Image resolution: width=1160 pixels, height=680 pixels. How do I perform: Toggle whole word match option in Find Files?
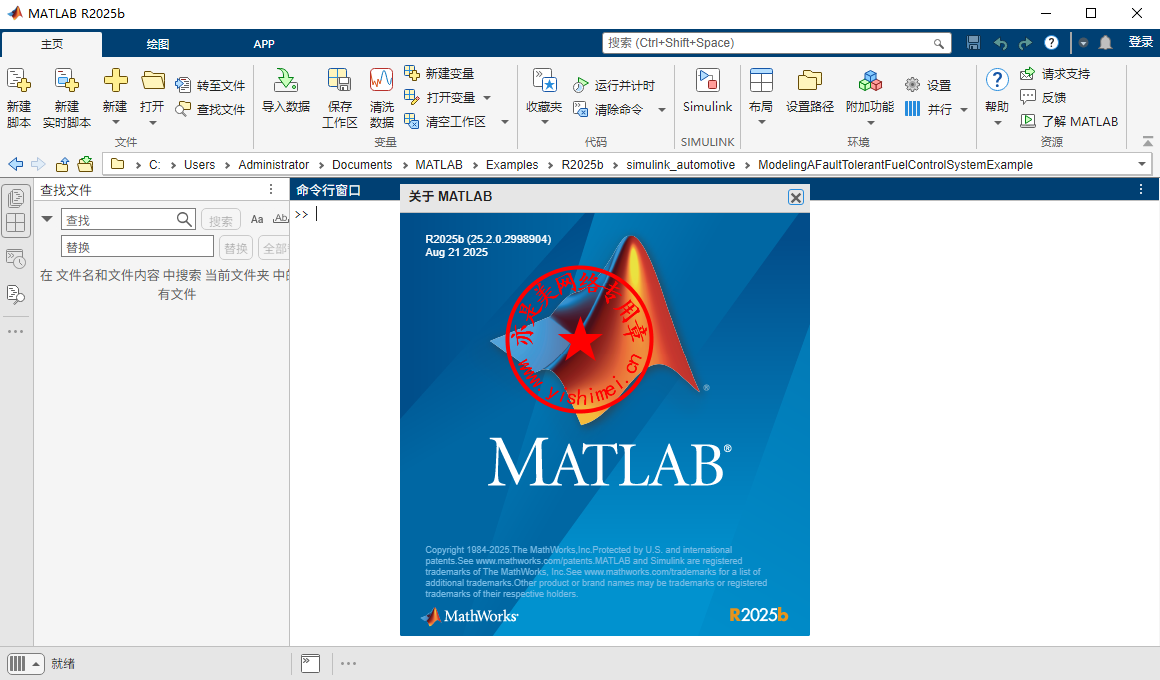click(281, 220)
